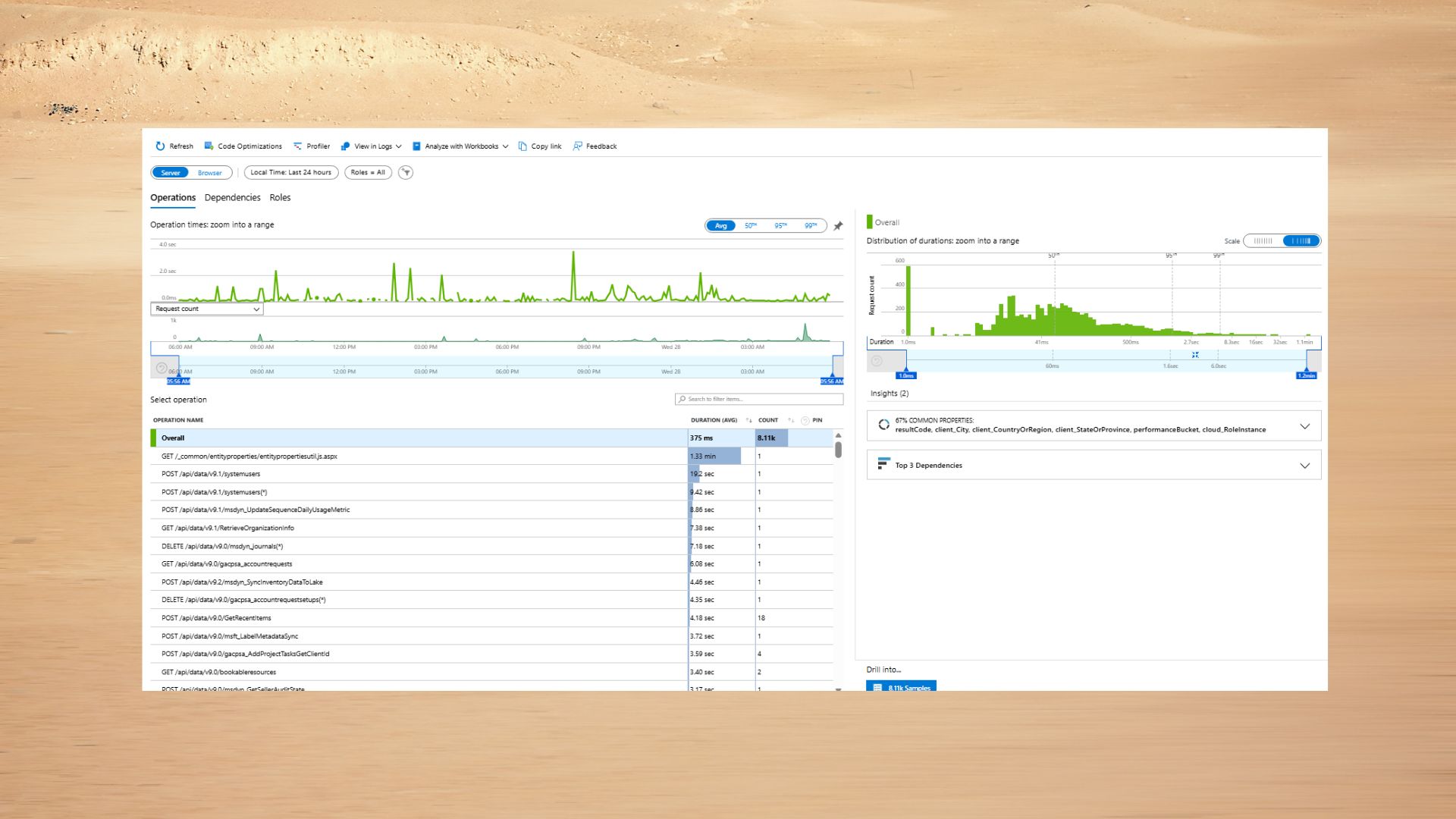Click the 1.2min duration range handle
This screenshot has width=1456, height=819.
point(1306,375)
